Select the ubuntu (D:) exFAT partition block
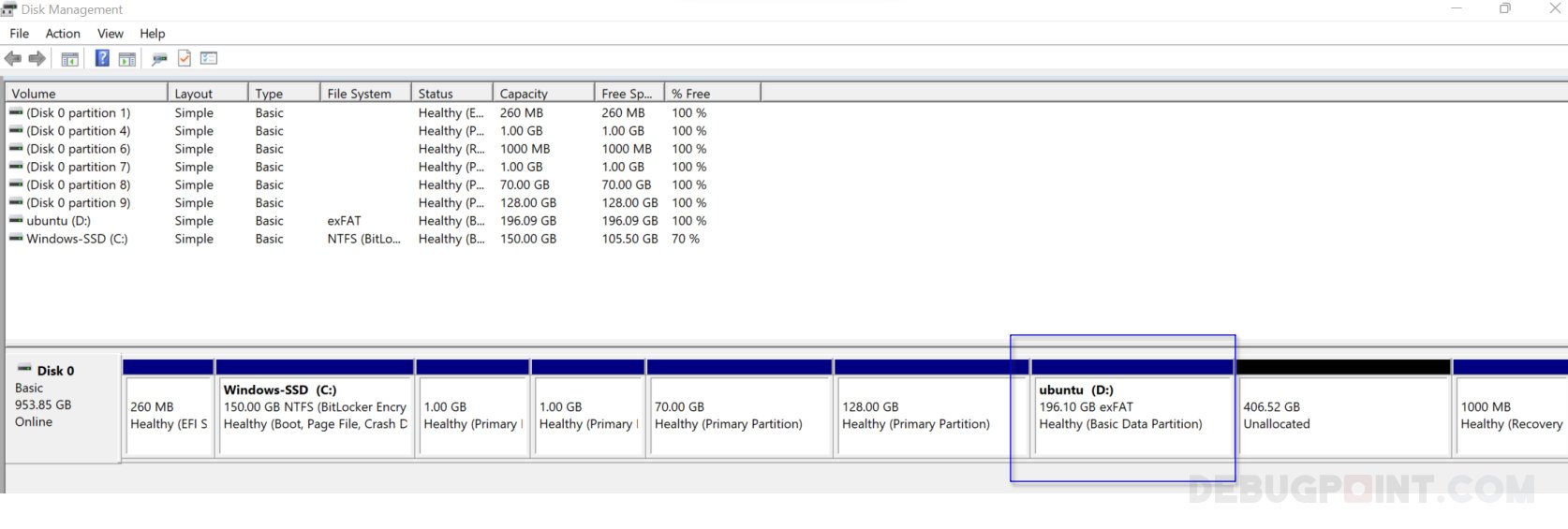 pos(1131,416)
